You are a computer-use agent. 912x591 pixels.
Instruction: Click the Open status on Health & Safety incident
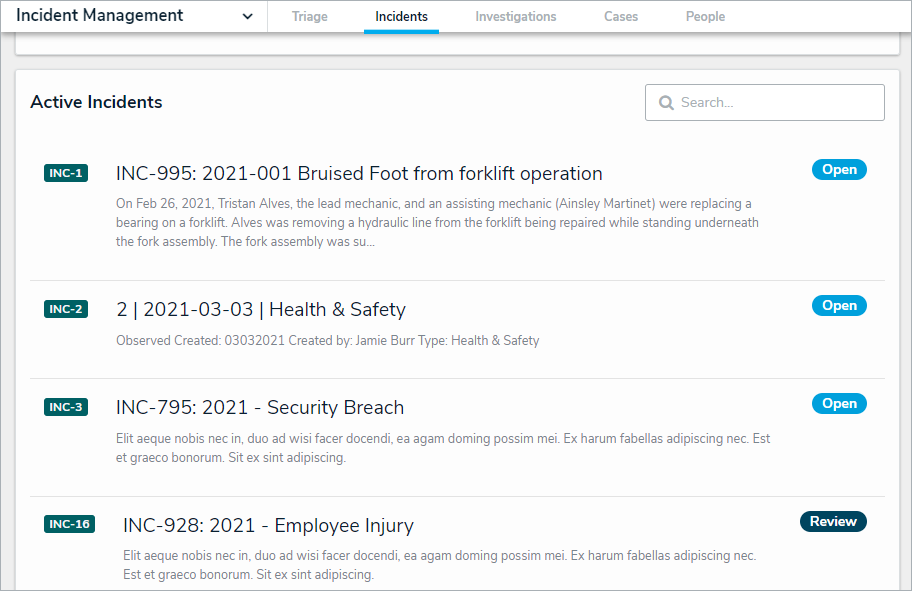point(839,306)
